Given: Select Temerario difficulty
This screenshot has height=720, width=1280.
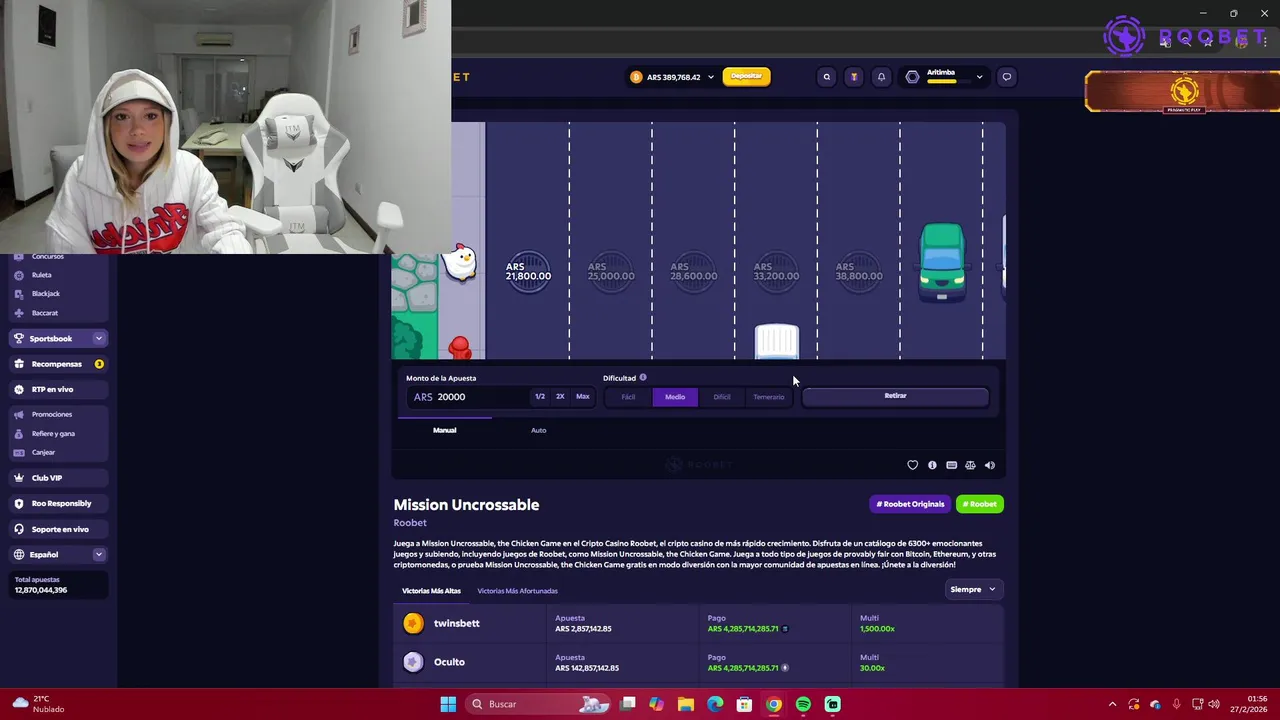Looking at the screenshot, I should pyautogui.click(x=769, y=397).
